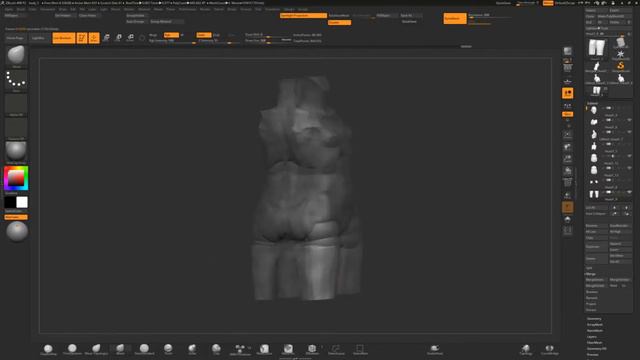Open the material sphere selector
The image size is (640, 360).
tap(16, 151)
